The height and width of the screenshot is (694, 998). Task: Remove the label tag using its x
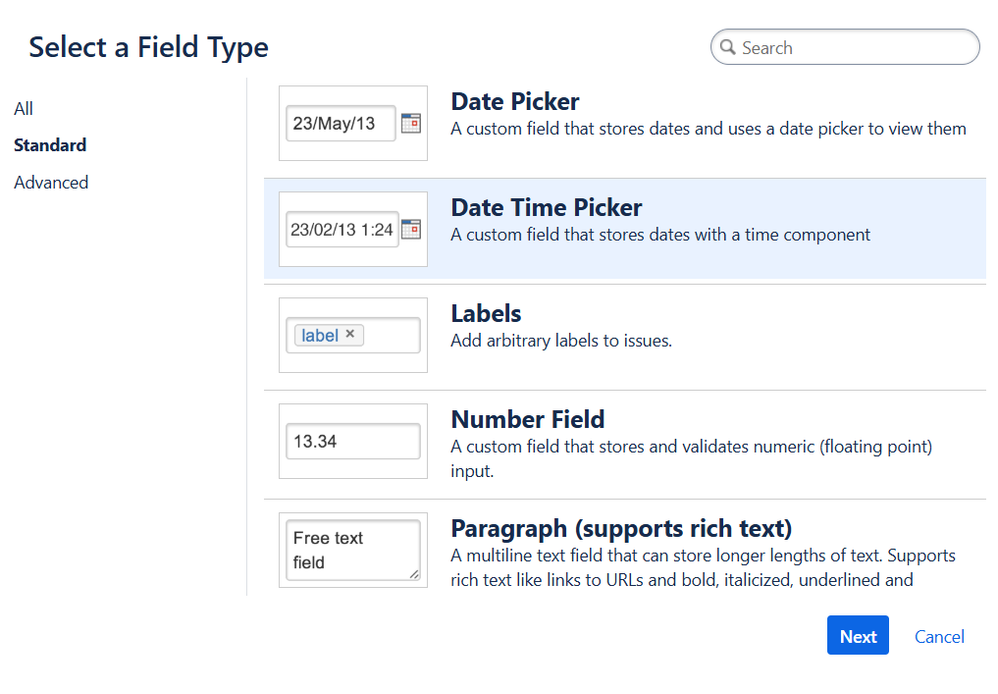click(x=348, y=335)
